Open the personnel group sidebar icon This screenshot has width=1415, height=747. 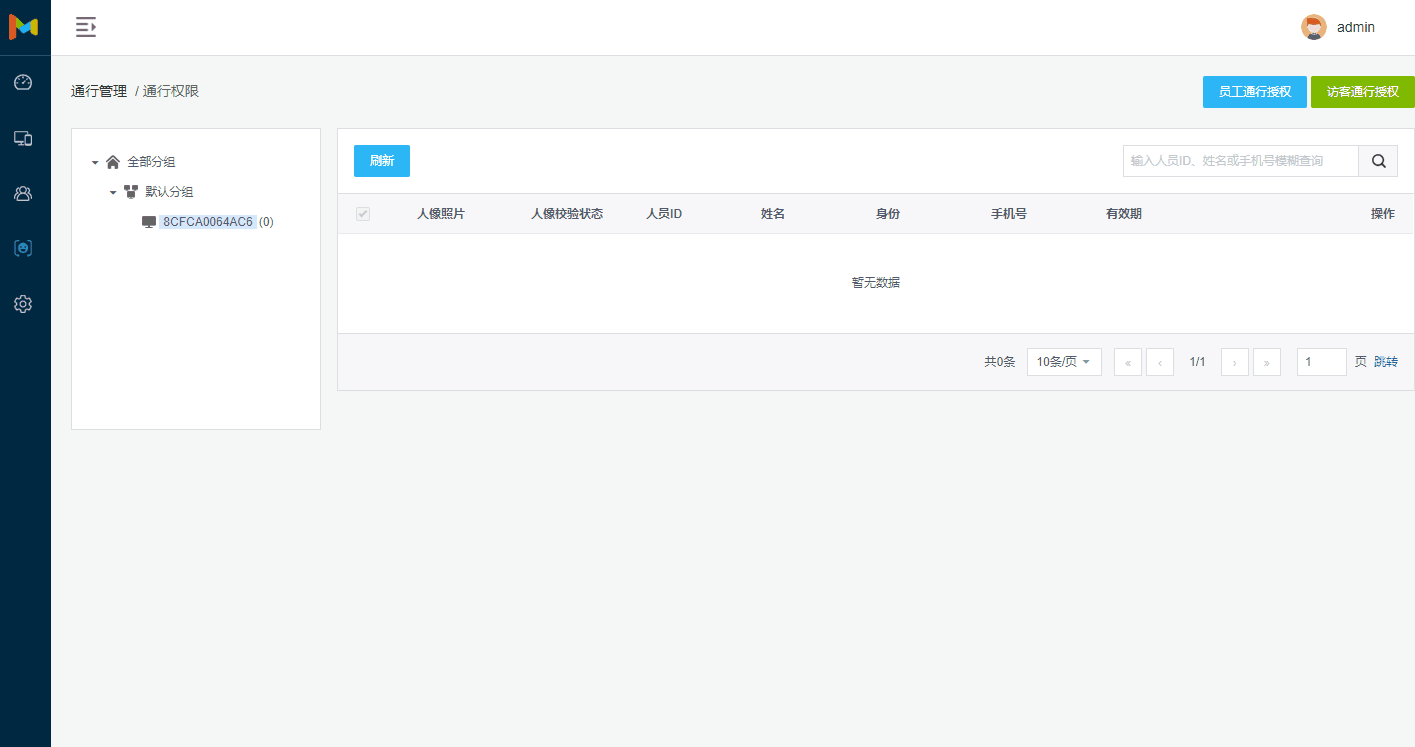click(23, 193)
